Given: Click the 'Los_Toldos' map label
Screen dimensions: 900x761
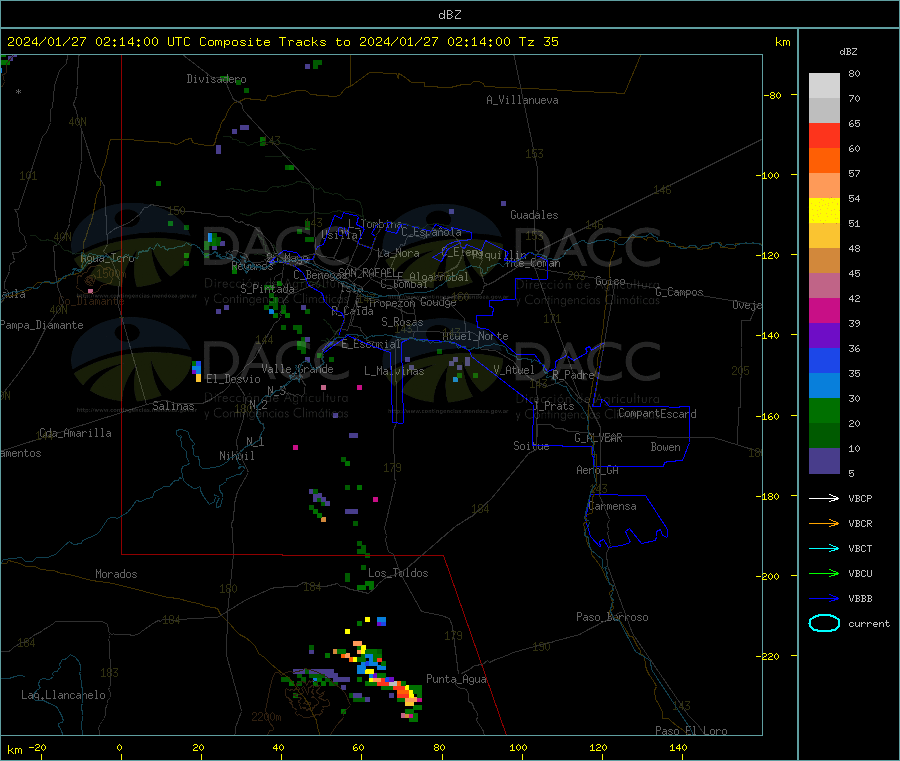Looking at the screenshot, I should 398,573.
